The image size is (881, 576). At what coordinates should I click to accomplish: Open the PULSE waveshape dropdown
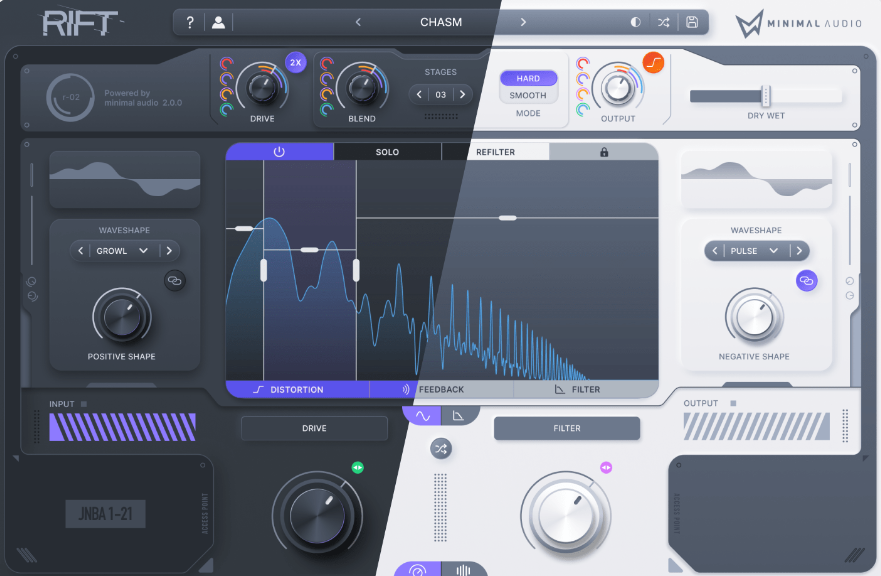click(754, 251)
